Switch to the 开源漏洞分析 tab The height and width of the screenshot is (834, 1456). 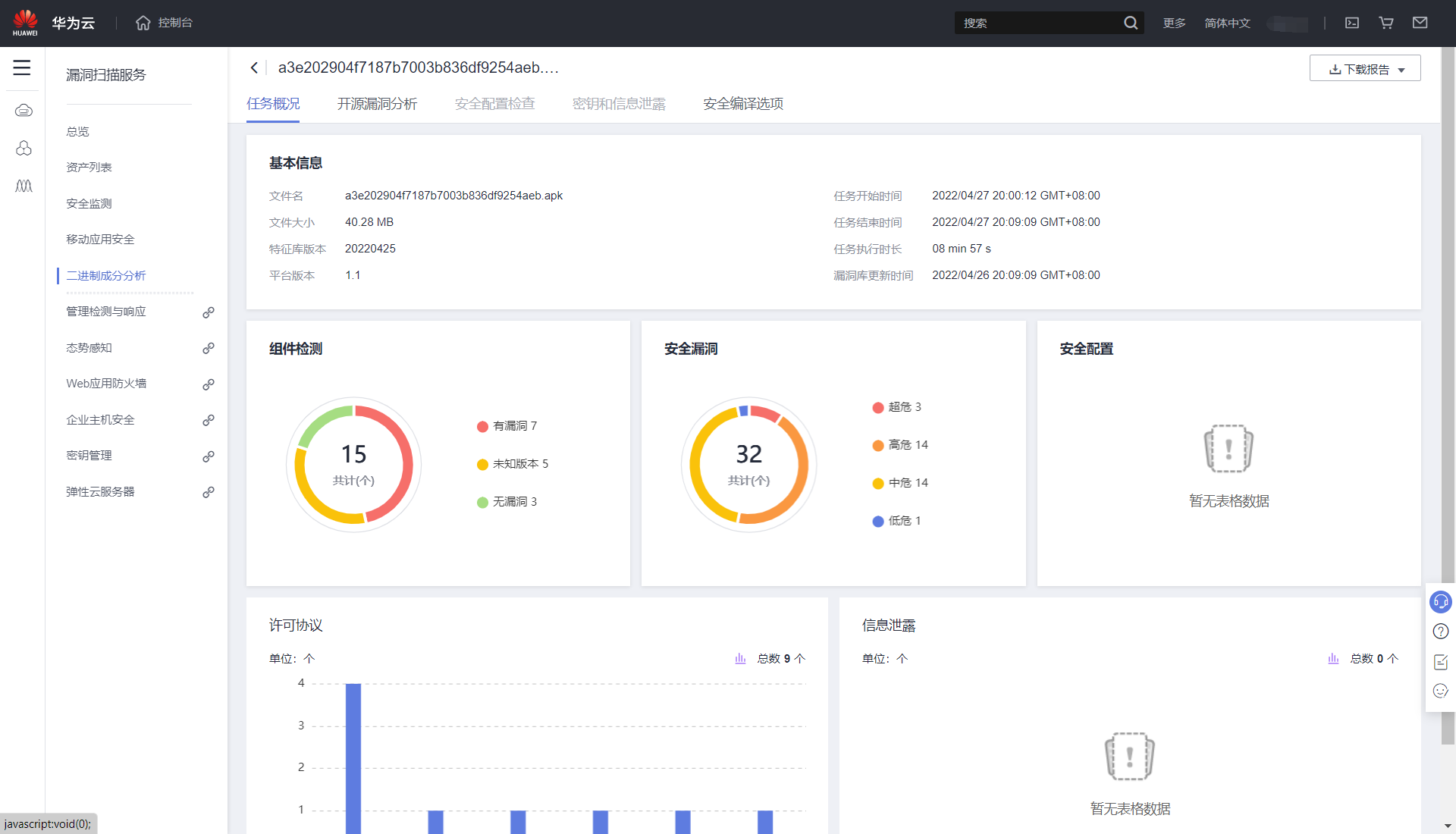click(x=377, y=104)
